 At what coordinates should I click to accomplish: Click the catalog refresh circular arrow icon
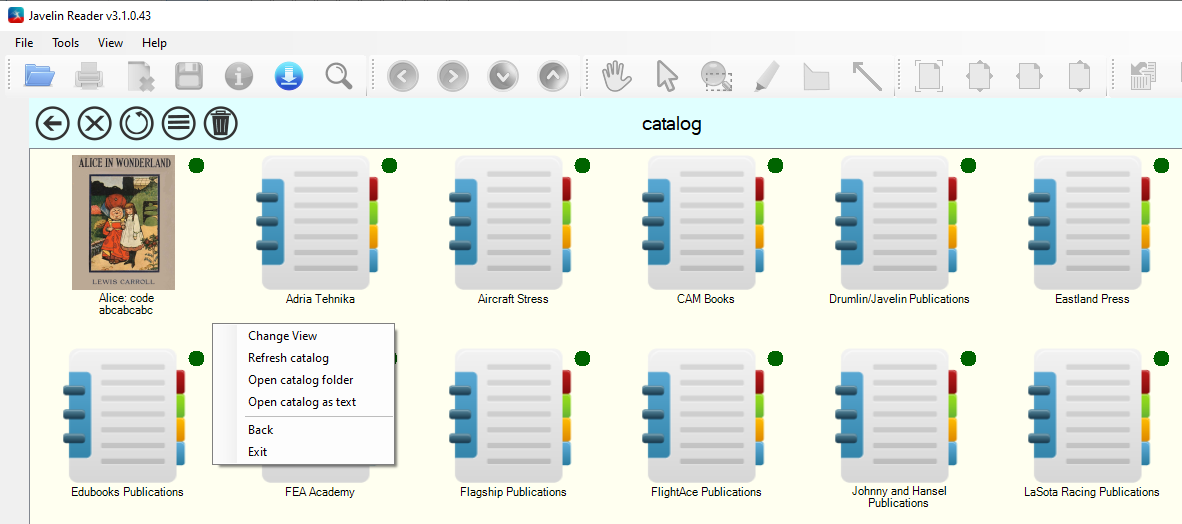[x=136, y=124]
